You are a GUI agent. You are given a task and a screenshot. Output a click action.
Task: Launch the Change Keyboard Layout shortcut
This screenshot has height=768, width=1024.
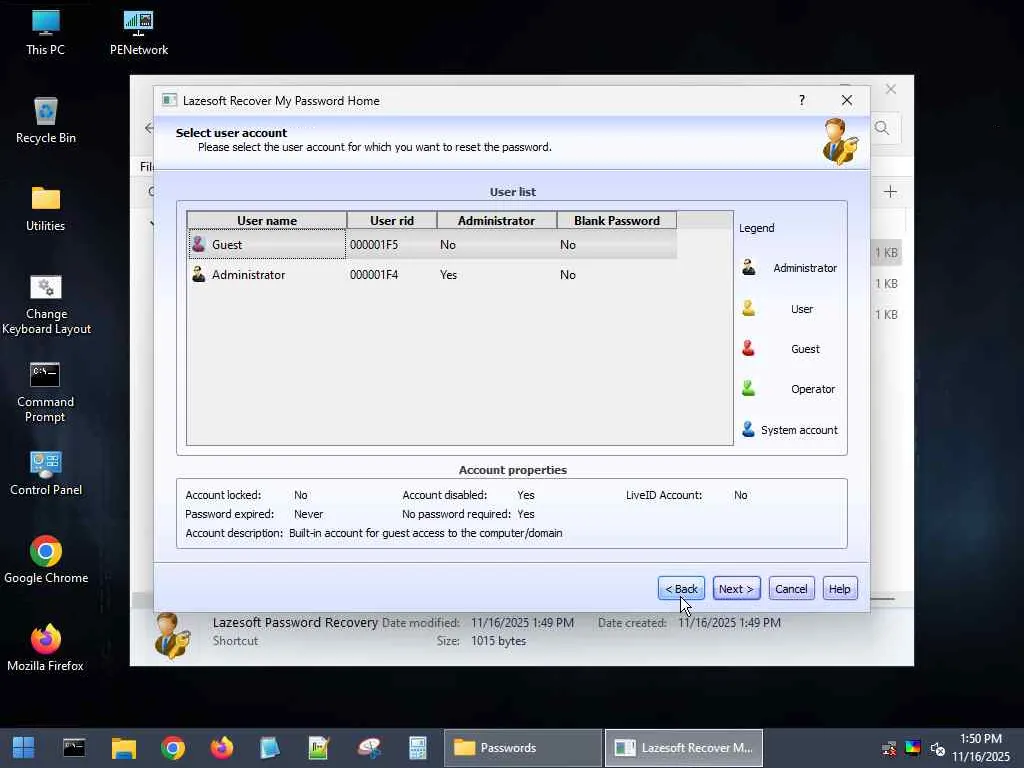tap(46, 304)
